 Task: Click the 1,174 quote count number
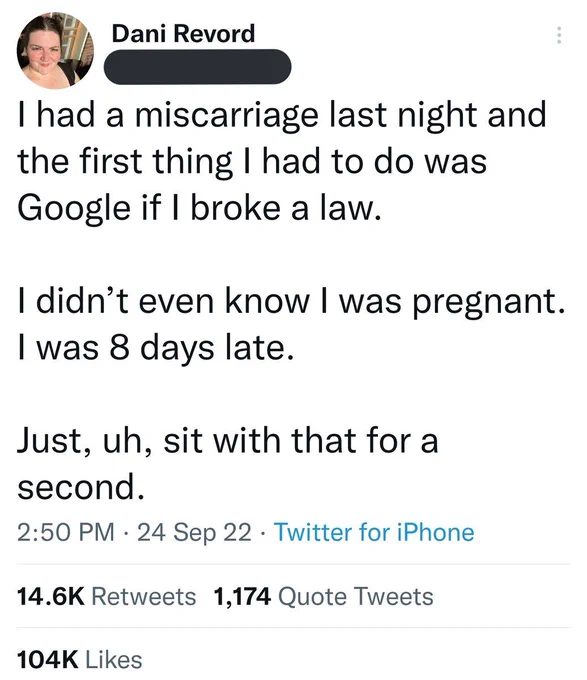pyautogui.click(x=242, y=596)
